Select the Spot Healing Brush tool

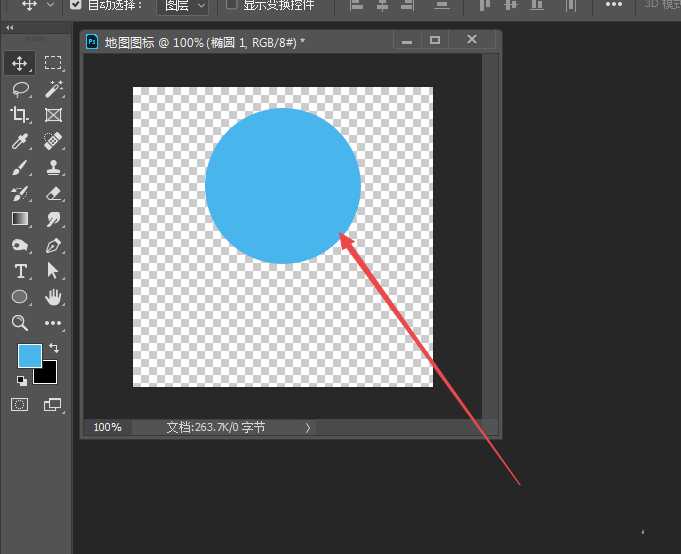53,141
